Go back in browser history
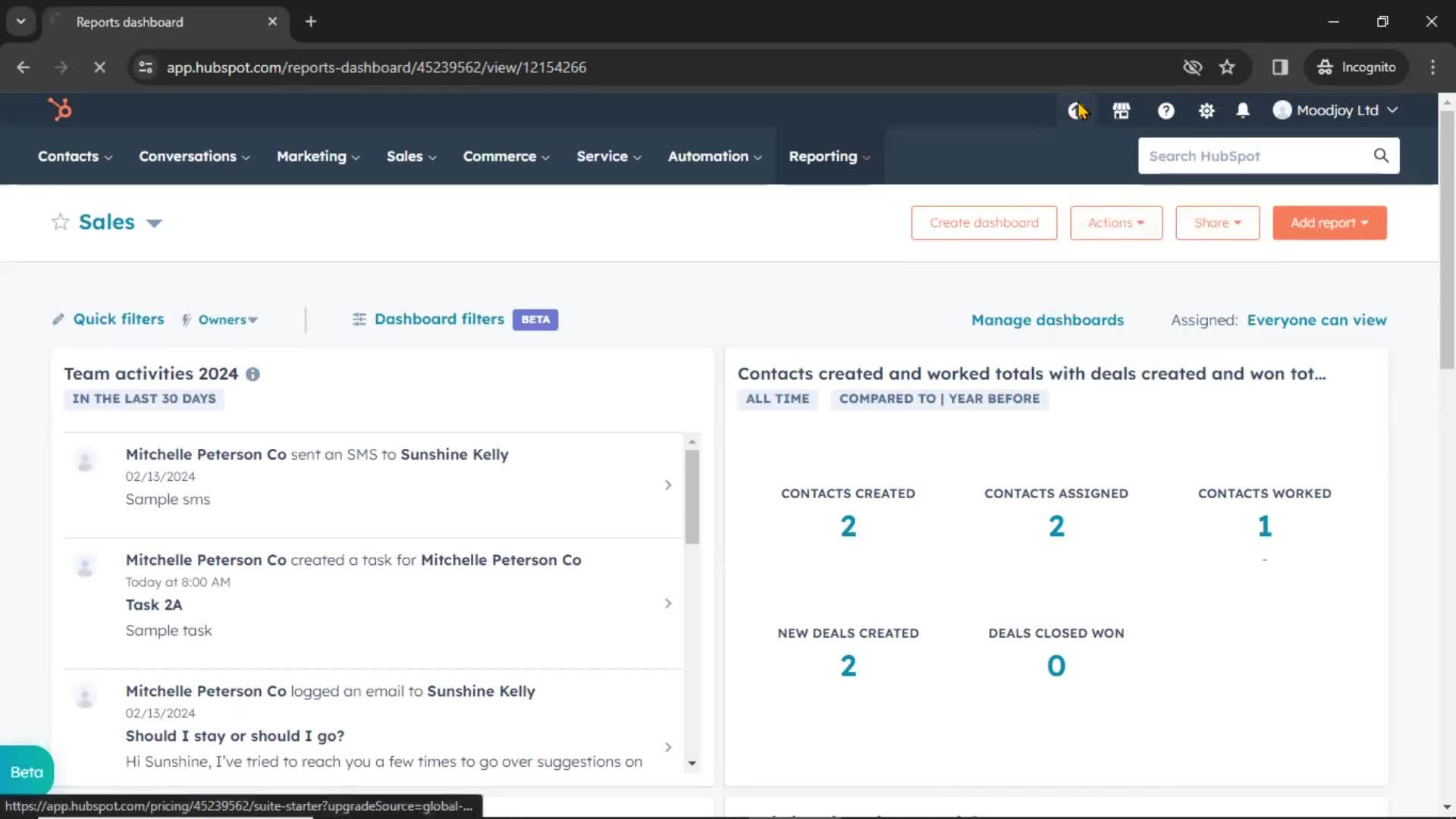Image resolution: width=1456 pixels, height=819 pixels. (24, 67)
